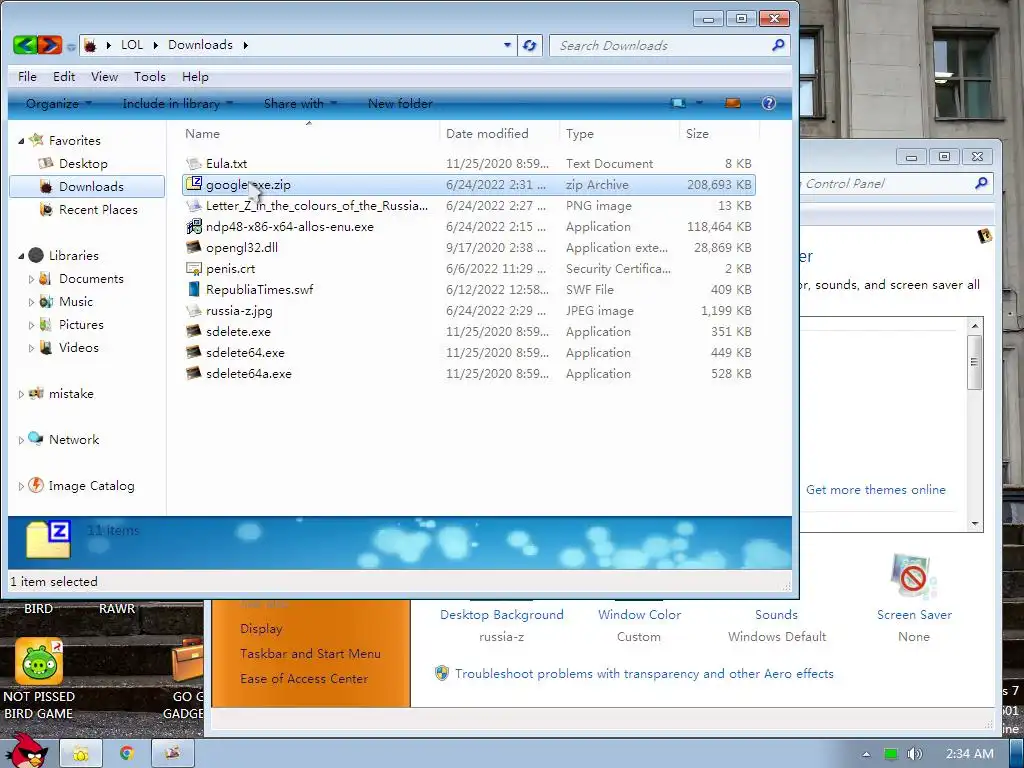Open Desktop Background link

(x=502, y=615)
